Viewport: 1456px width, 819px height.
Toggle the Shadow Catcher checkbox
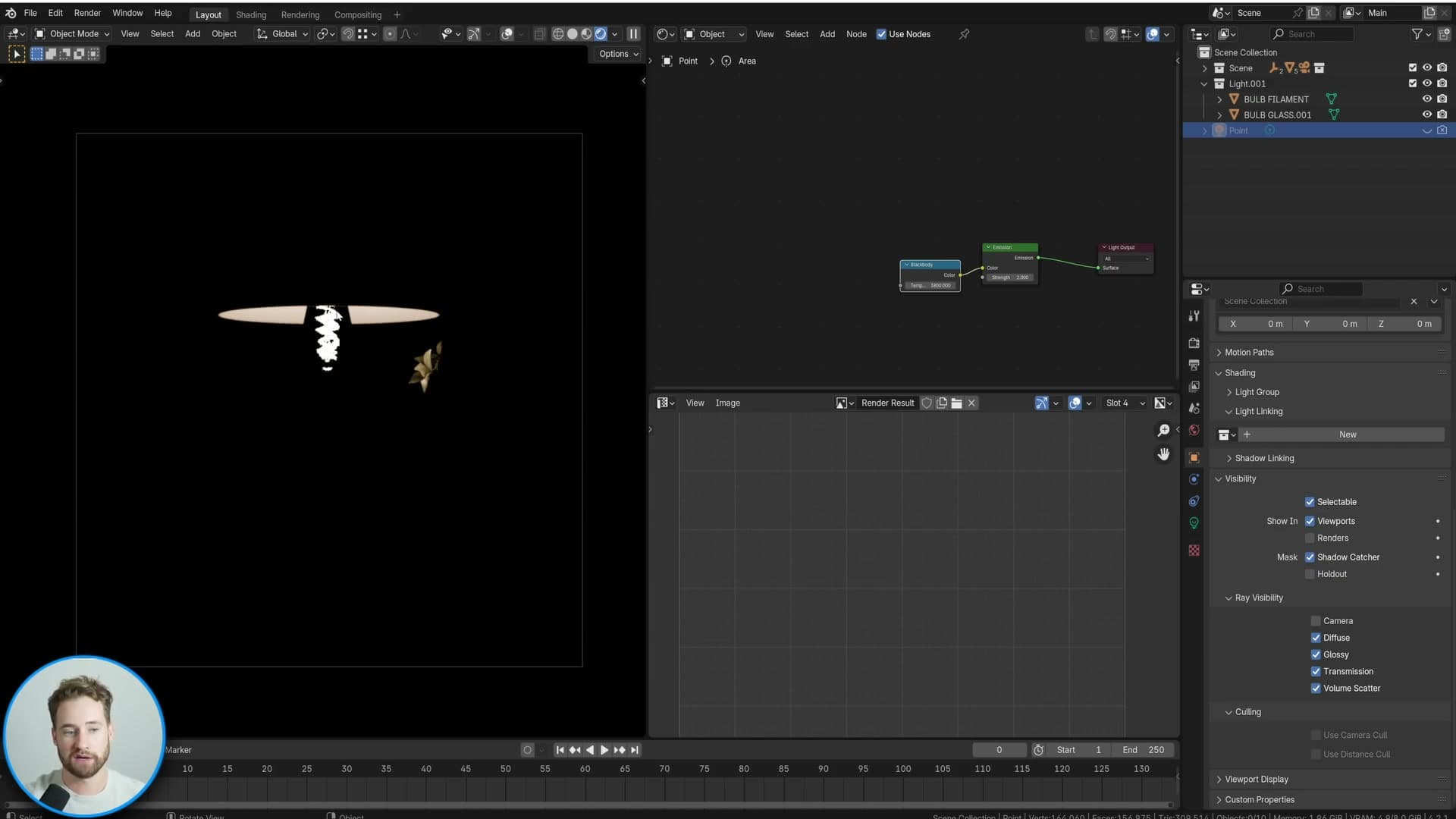pos(1310,557)
